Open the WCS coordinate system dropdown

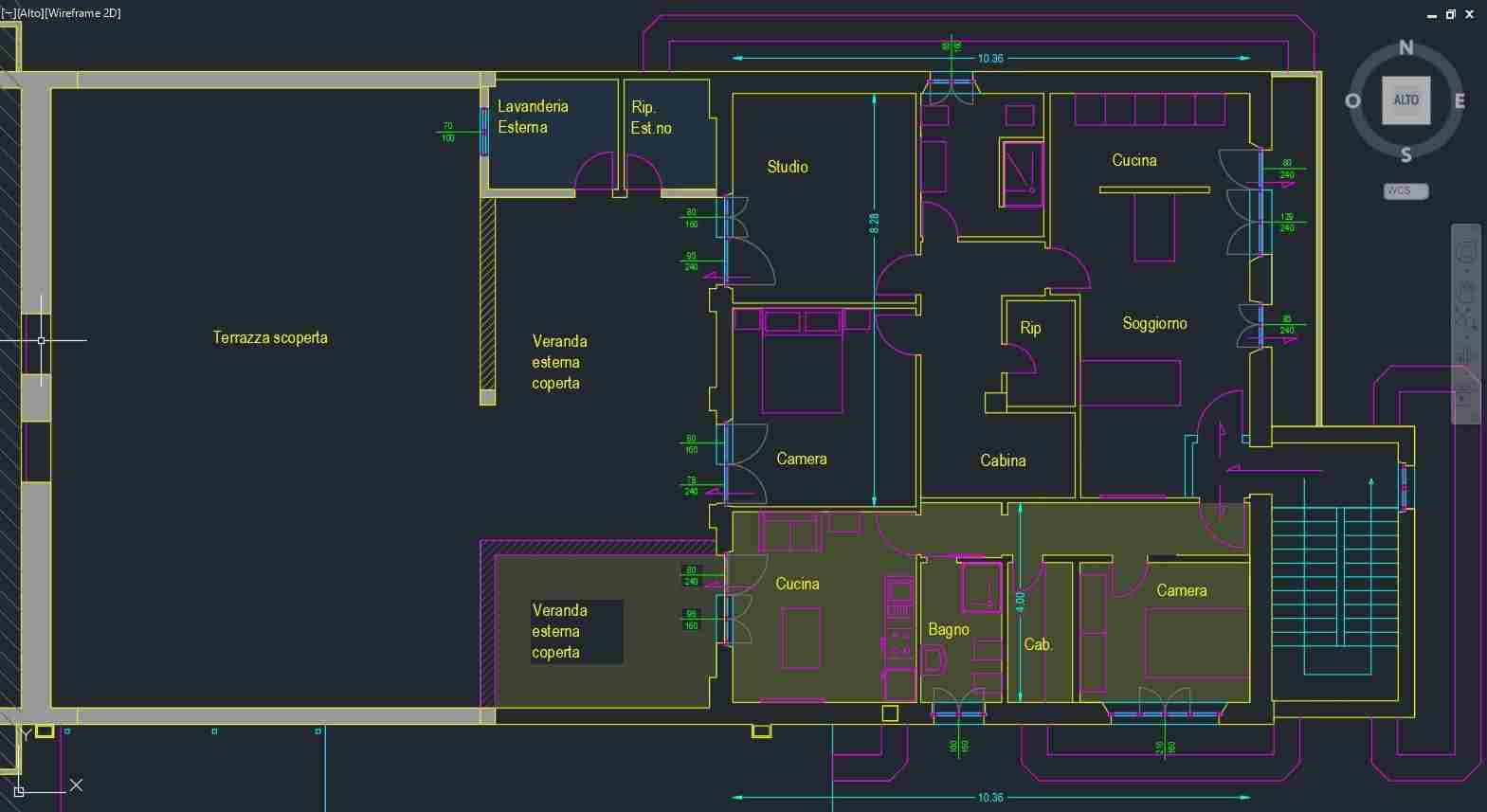pos(1405,191)
